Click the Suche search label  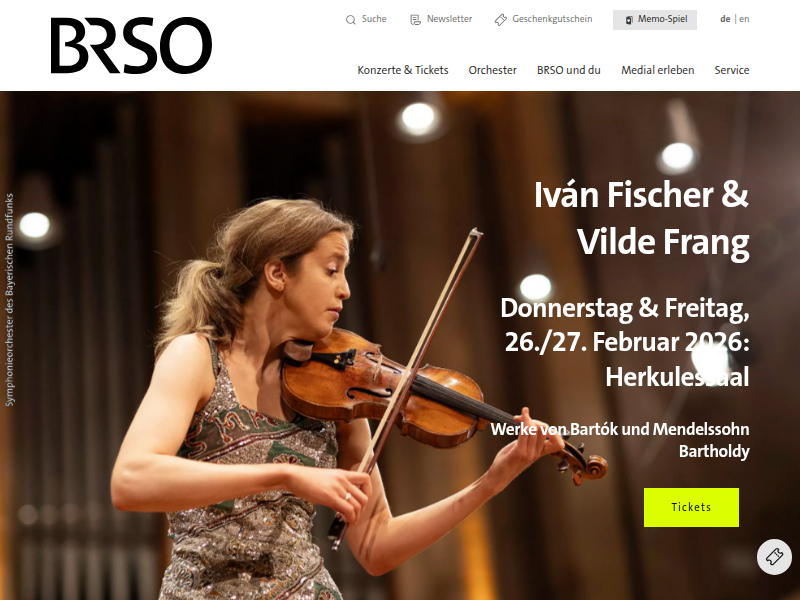click(374, 19)
